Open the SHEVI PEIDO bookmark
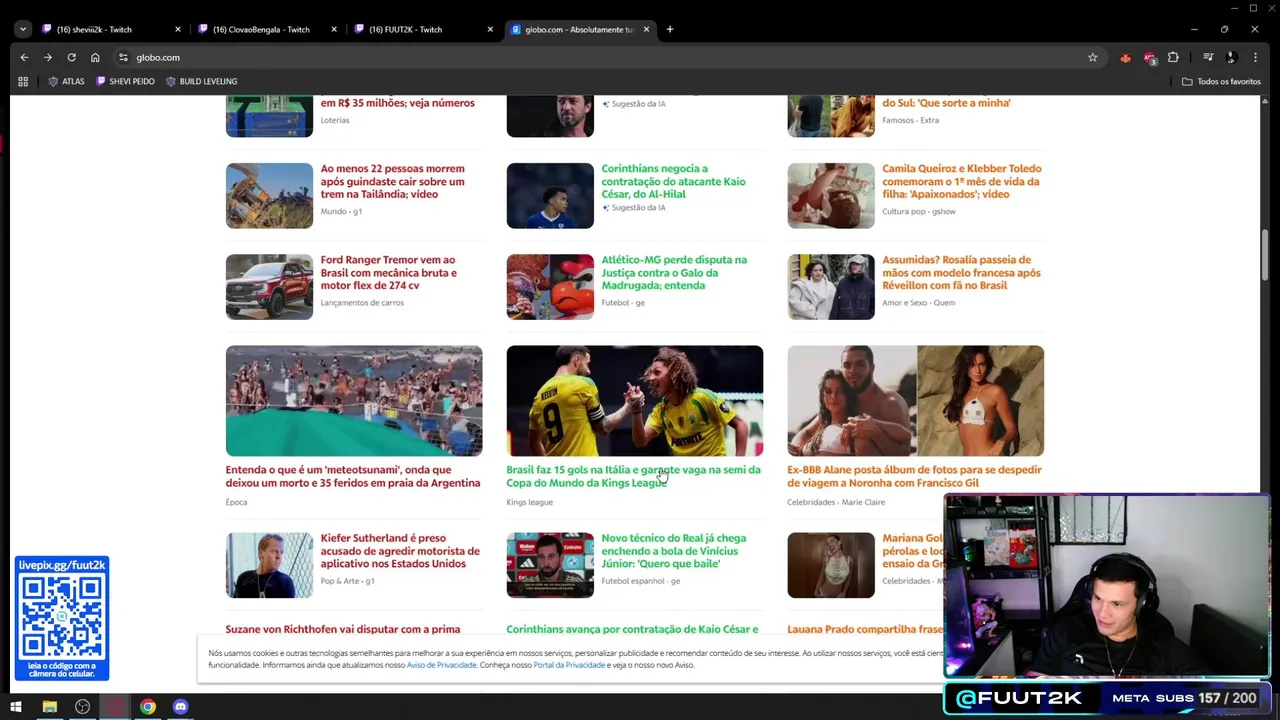Viewport: 1280px width, 720px height. click(x=125, y=81)
